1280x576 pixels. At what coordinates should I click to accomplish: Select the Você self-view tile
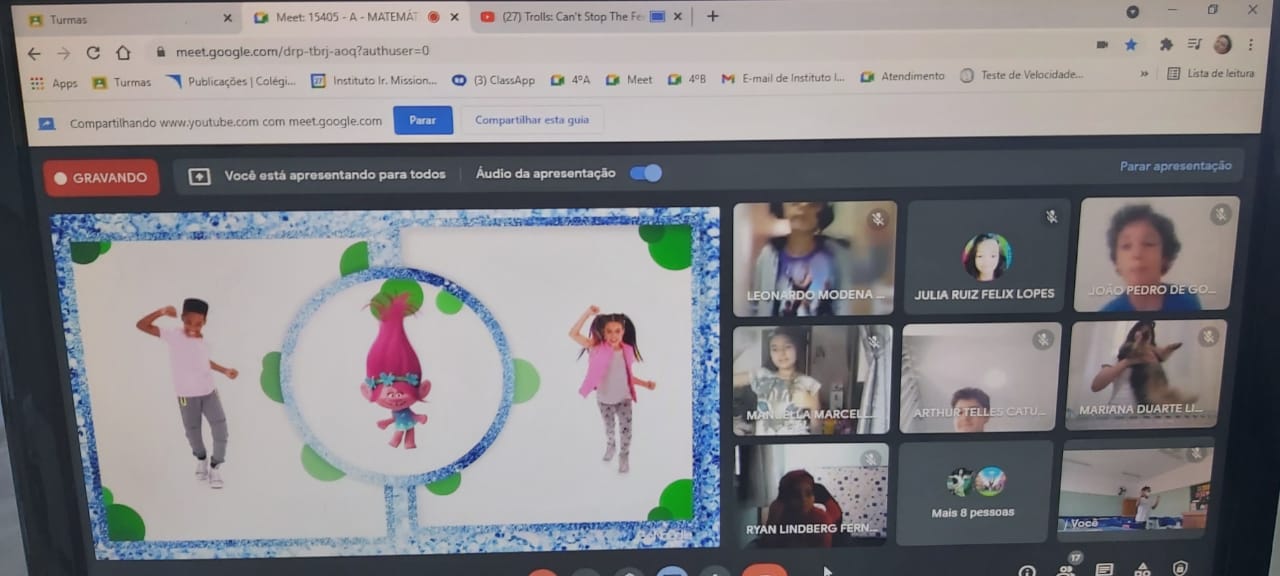point(1136,489)
